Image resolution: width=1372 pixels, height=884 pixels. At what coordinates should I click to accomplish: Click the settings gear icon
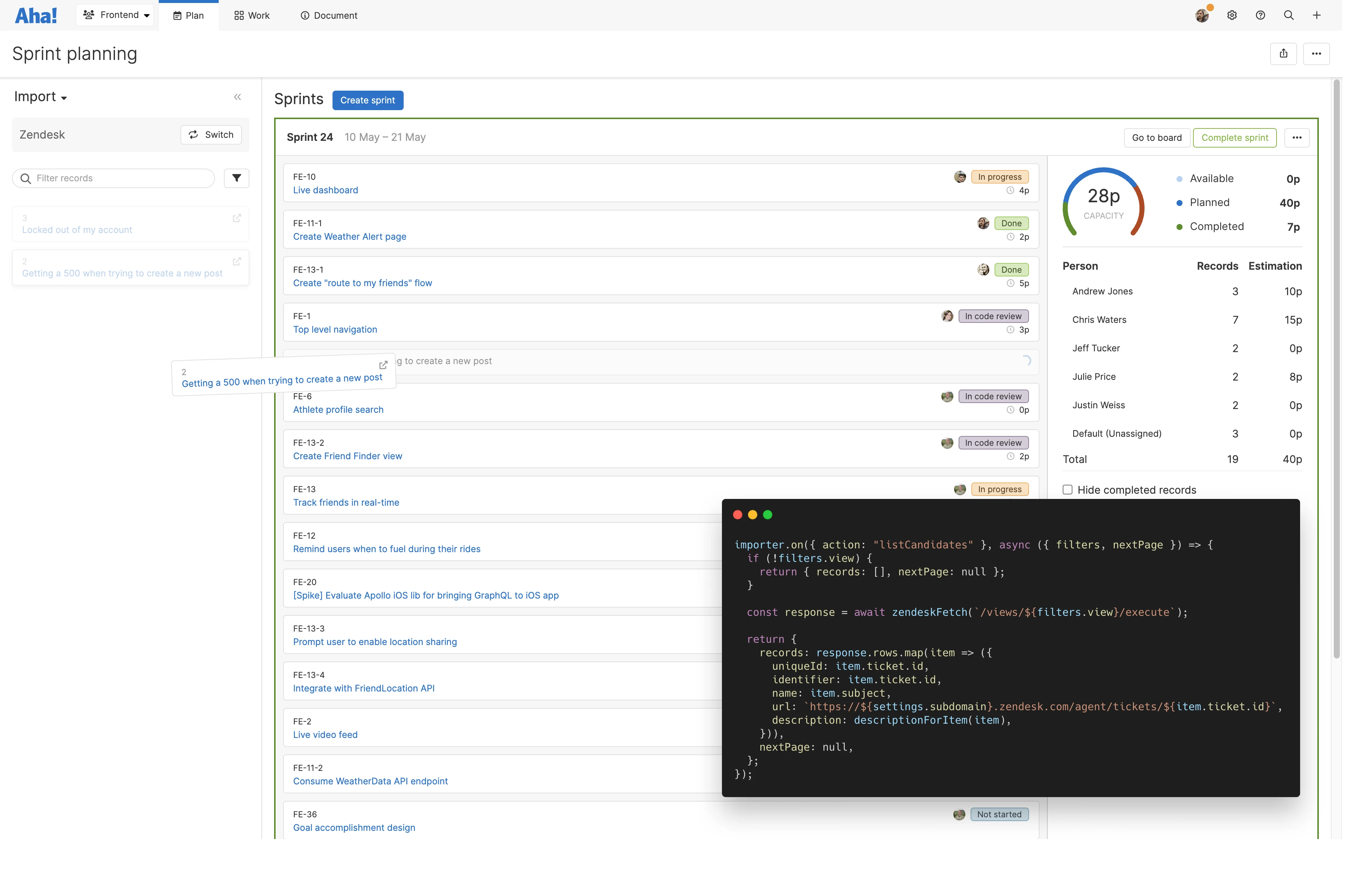click(x=1232, y=15)
